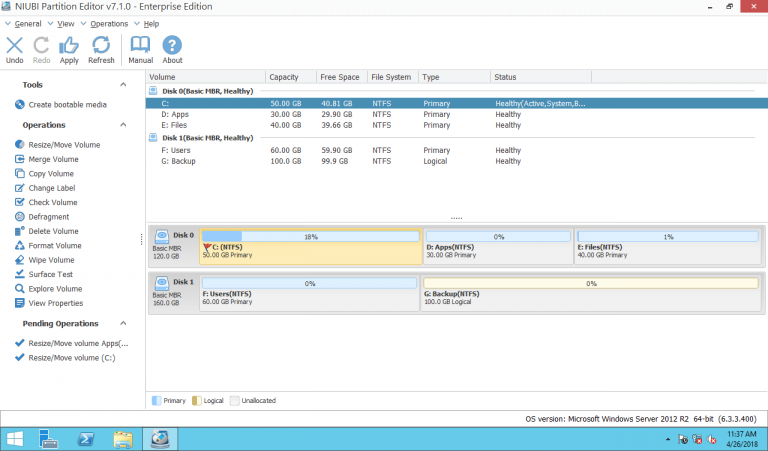
Task: Click Disk 1 header icon in volume list
Action: click(x=153, y=138)
